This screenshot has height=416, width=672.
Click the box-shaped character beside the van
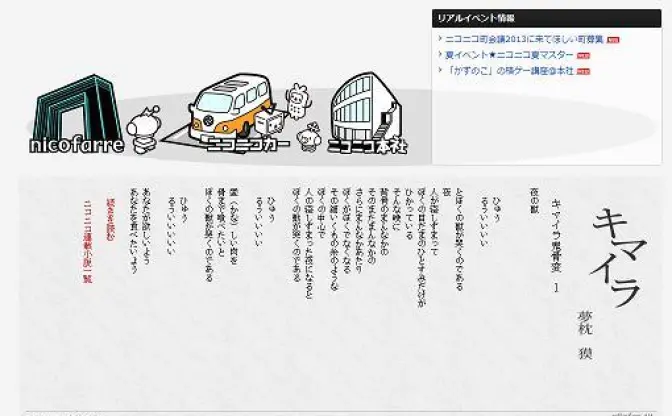pos(270,122)
